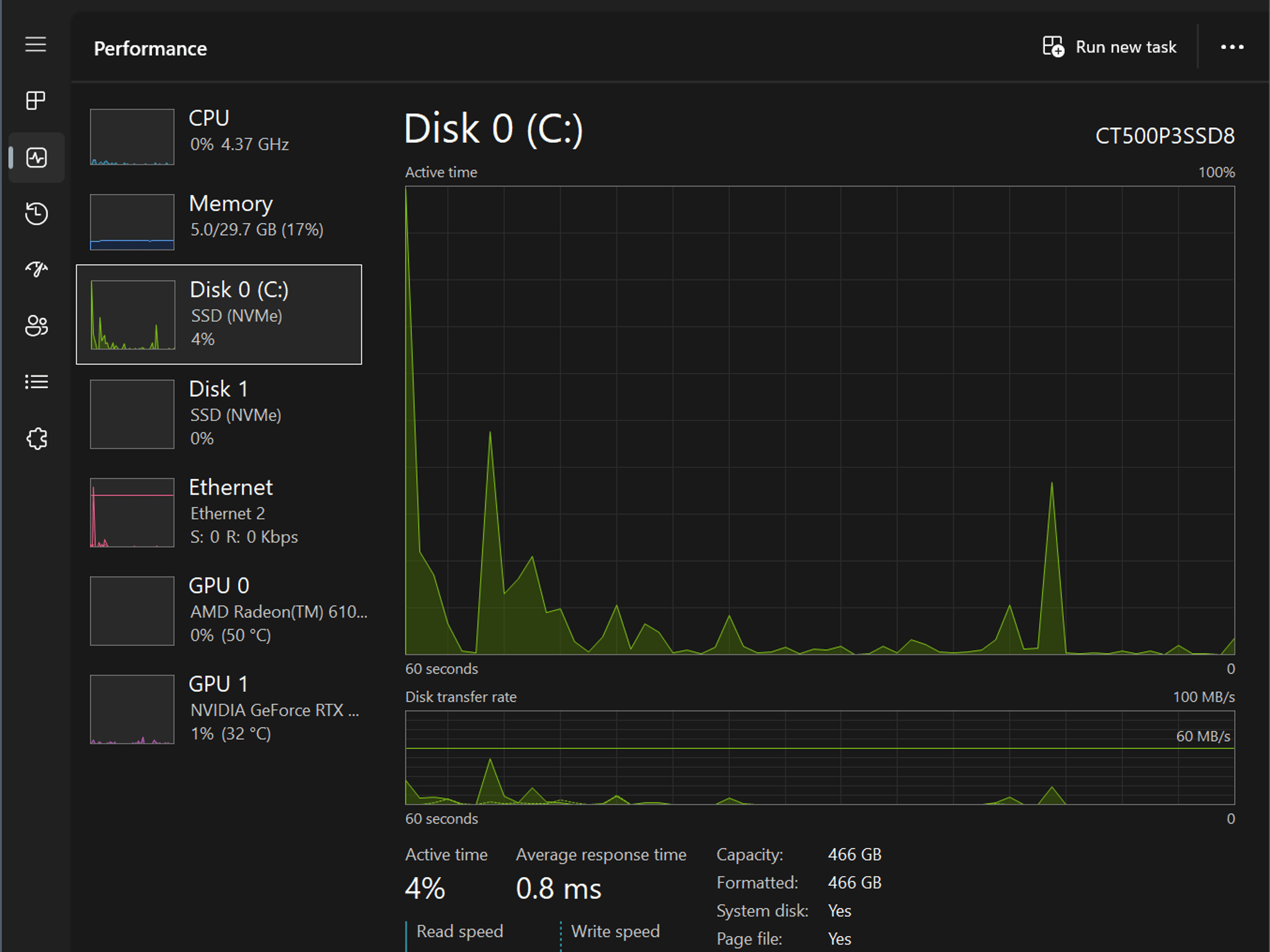
Task: Click the 1% (32 °C) GPU 1 text
Action: point(231,734)
